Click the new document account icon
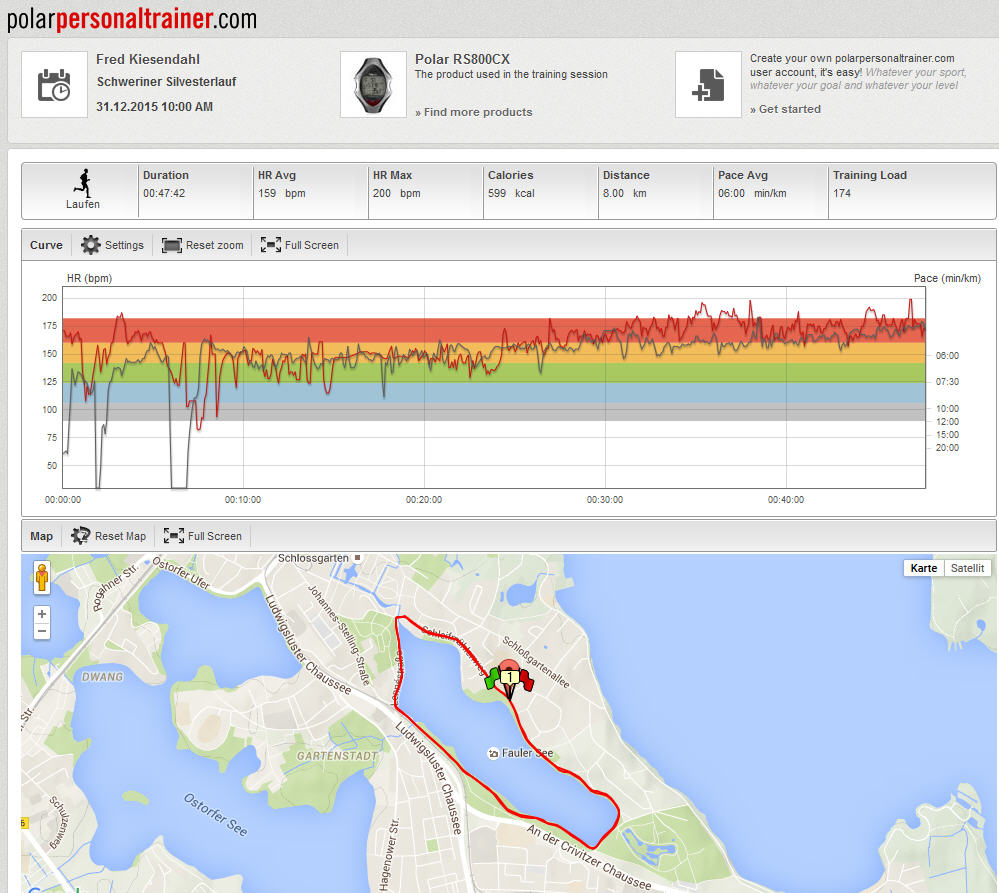The height and width of the screenshot is (893, 999). (708, 85)
